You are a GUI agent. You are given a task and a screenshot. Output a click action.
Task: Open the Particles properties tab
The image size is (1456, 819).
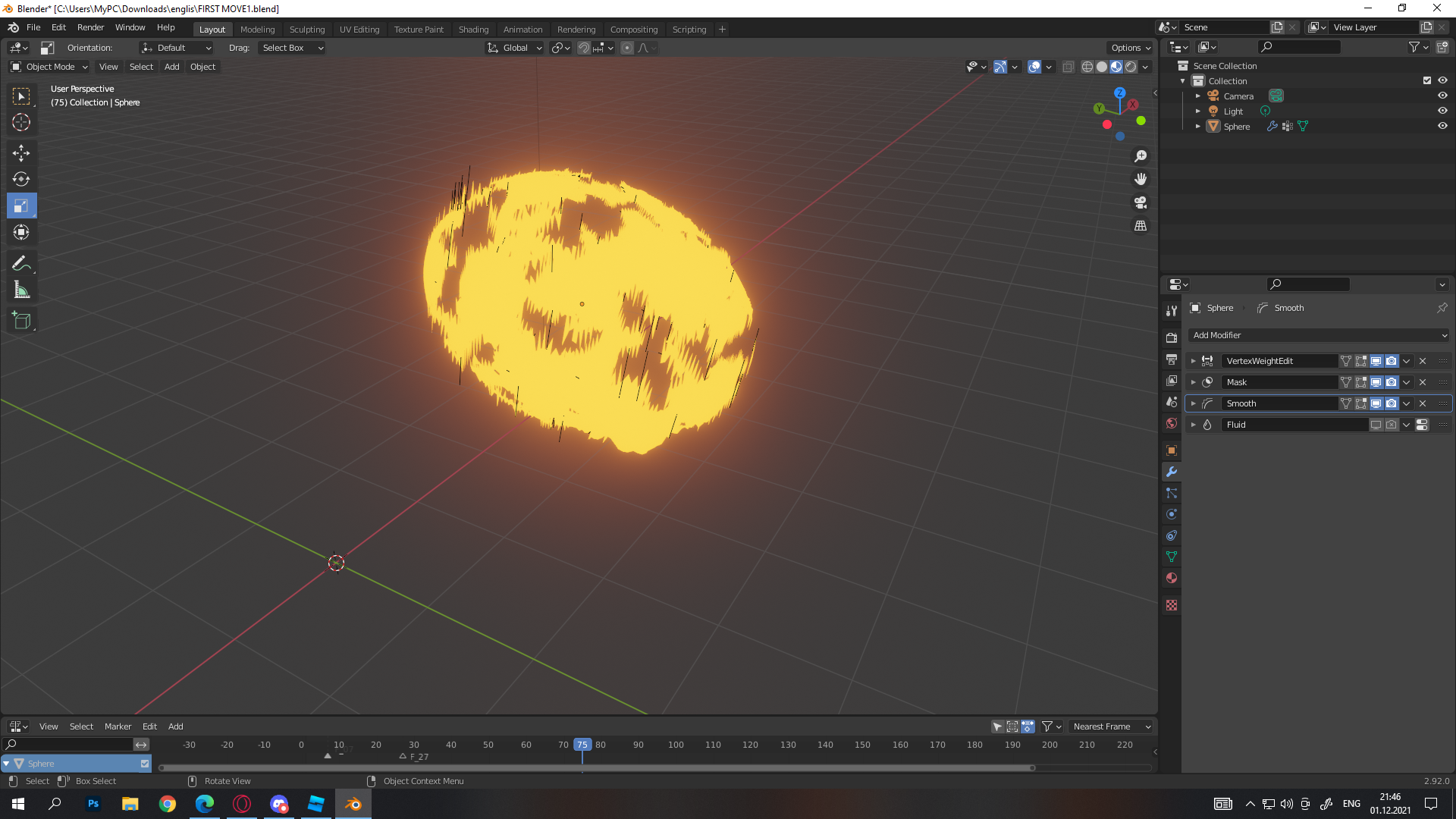pos(1172,493)
